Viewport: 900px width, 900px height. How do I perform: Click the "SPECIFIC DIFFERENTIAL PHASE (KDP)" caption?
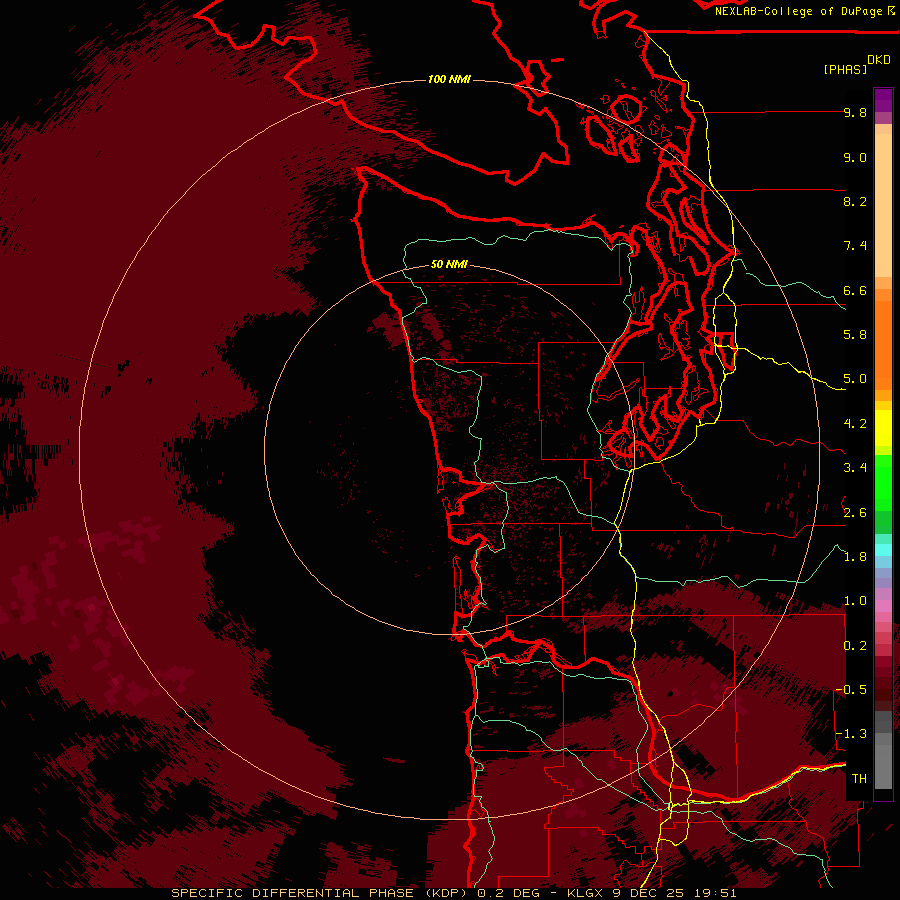pyautogui.click(x=319, y=893)
